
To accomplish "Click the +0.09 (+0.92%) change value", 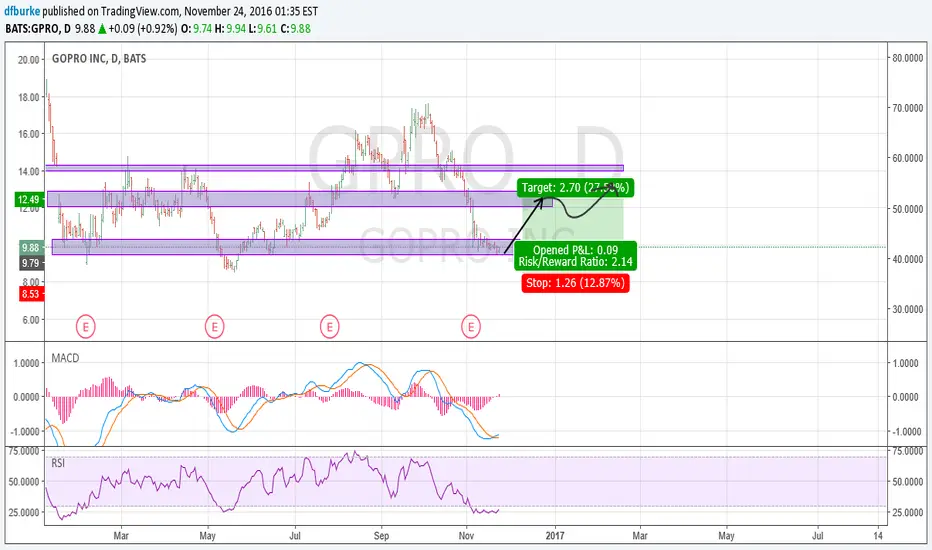I will pyautogui.click(x=143, y=29).
